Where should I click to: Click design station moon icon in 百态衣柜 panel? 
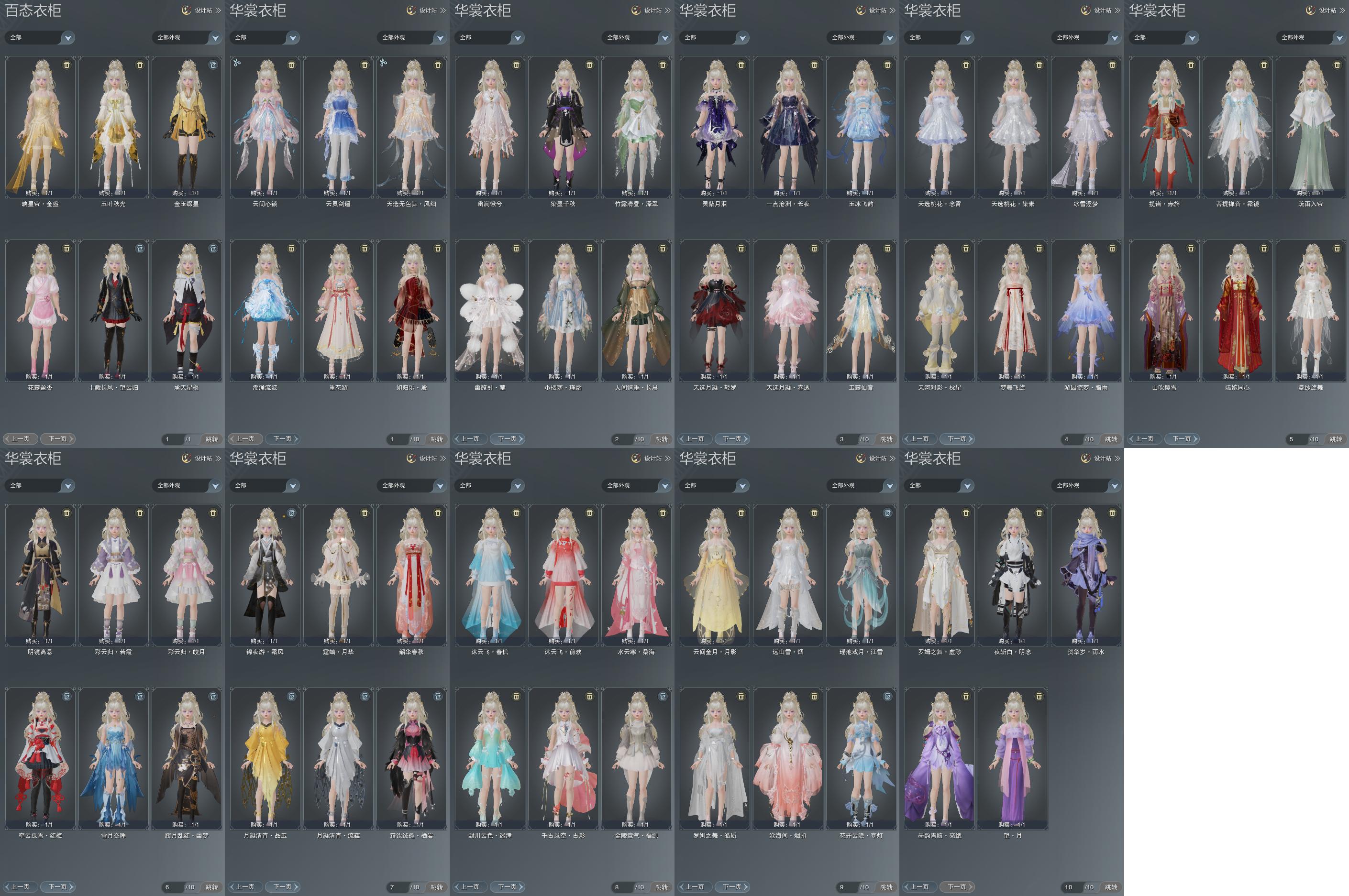(x=187, y=11)
